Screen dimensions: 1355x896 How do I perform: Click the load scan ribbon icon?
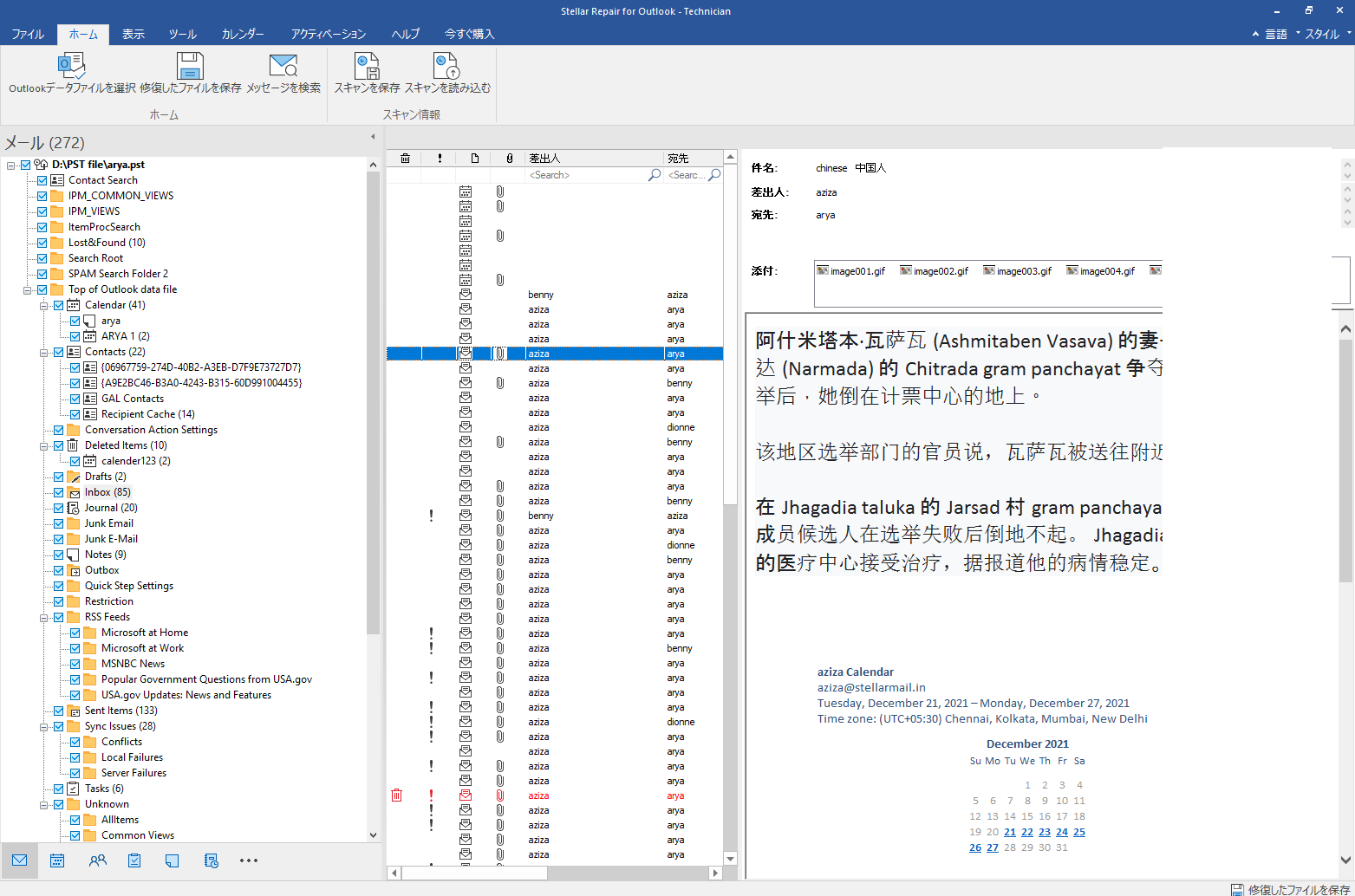[x=446, y=66]
